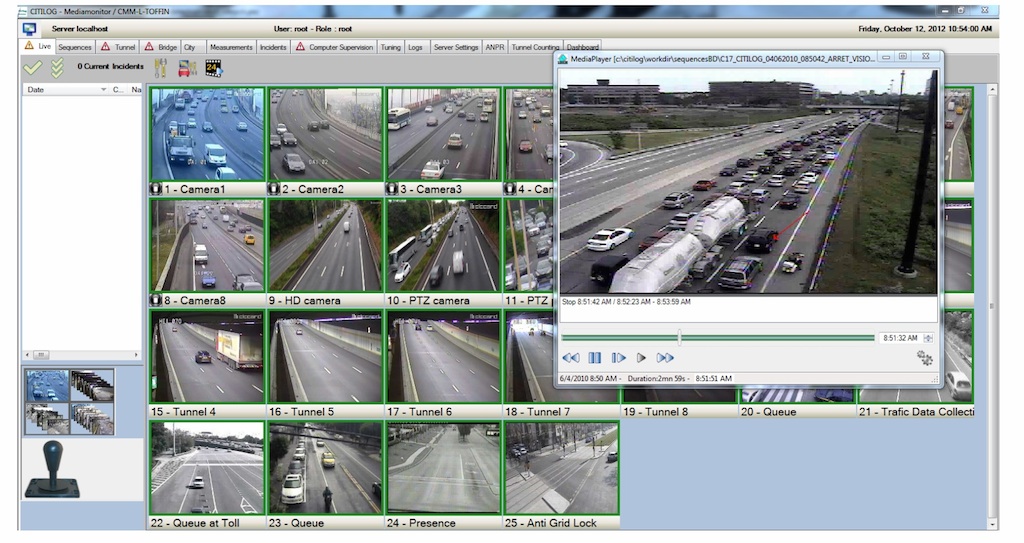
Task: Click the fast forward button in MediaPlayer
Action: click(665, 357)
